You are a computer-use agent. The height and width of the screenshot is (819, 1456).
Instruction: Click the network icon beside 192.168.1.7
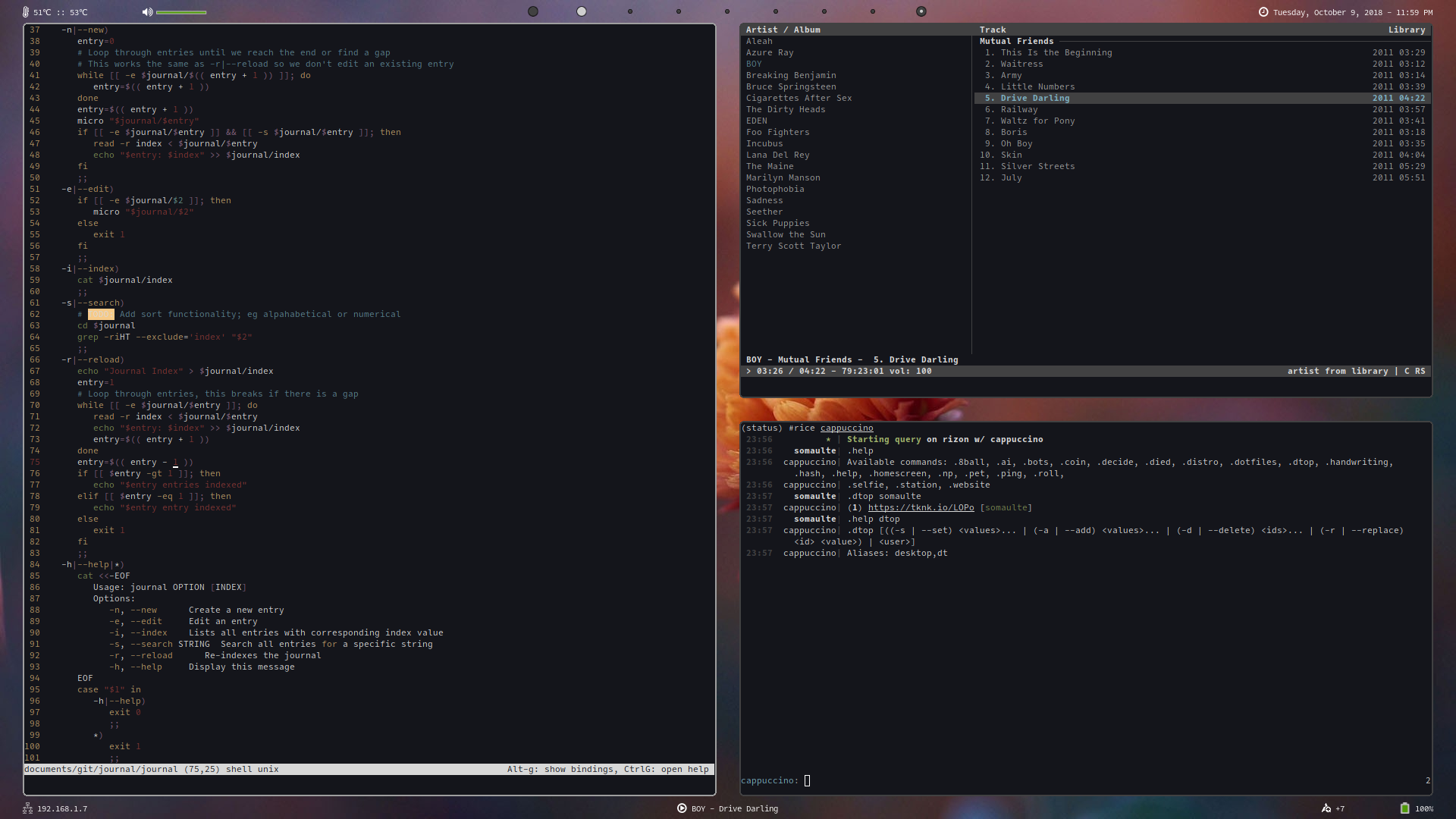[x=27, y=808]
